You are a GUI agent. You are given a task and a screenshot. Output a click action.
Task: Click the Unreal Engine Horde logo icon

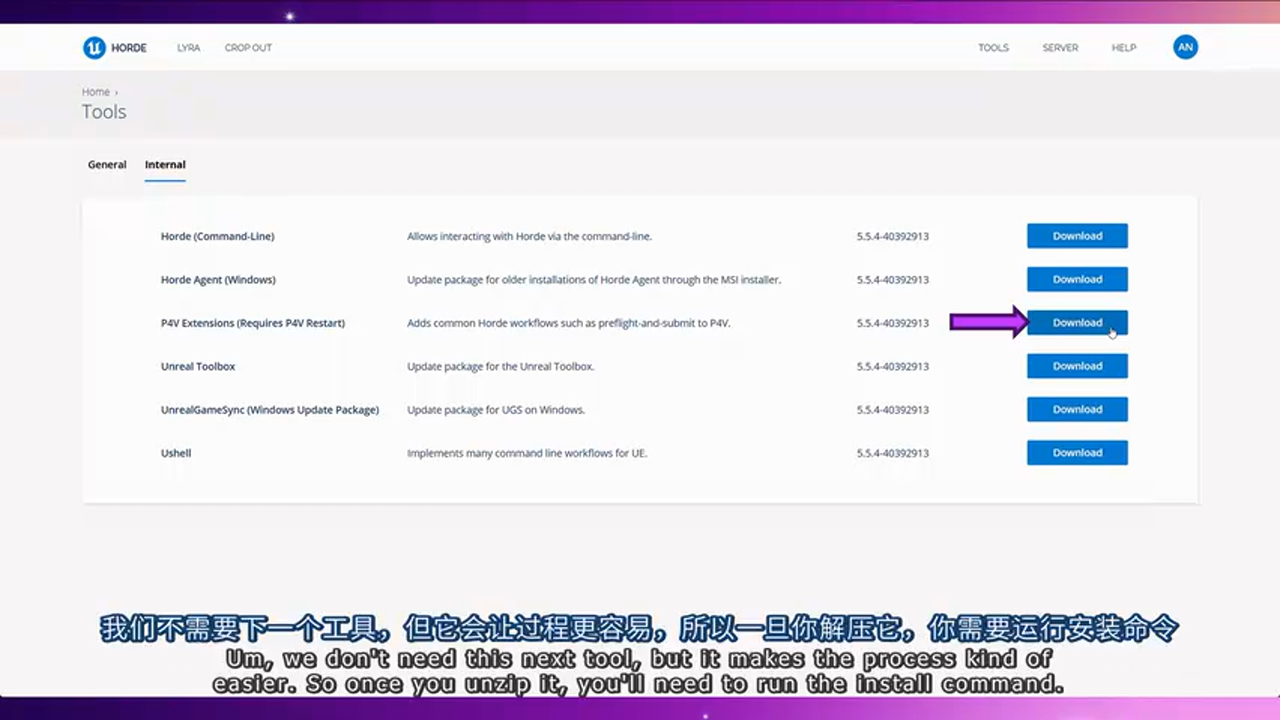coord(94,48)
